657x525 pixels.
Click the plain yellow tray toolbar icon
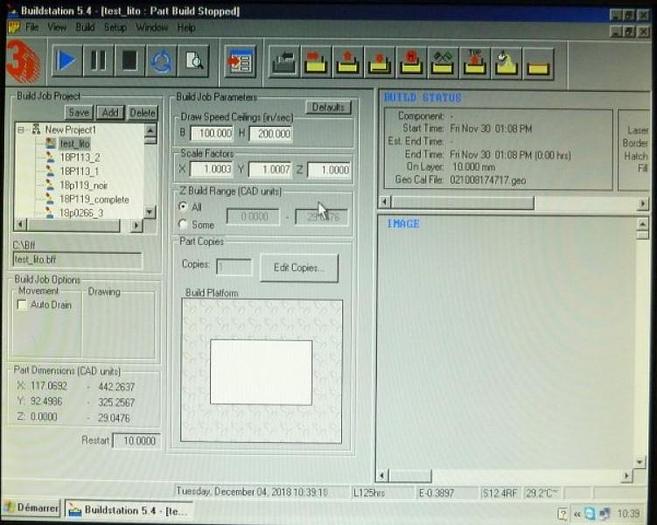coord(538,64)
